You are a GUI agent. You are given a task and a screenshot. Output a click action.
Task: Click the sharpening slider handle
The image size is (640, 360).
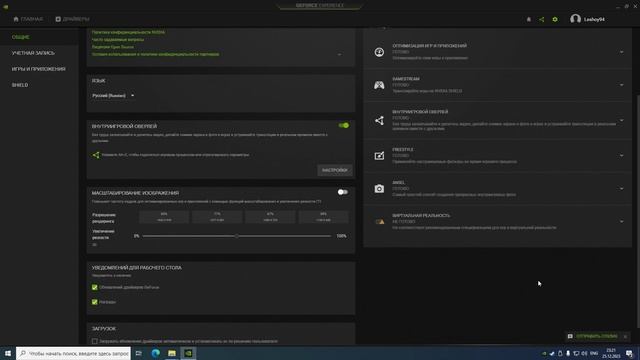point(237,236)
